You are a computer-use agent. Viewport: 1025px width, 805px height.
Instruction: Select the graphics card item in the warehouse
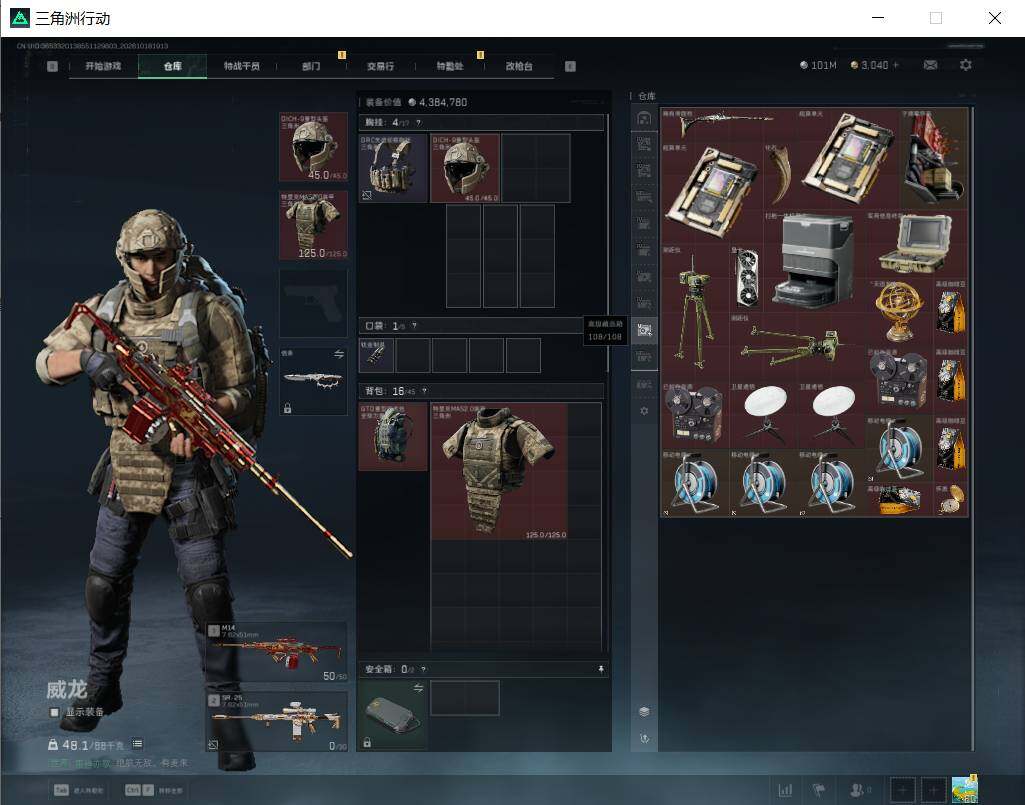[747, 279]
